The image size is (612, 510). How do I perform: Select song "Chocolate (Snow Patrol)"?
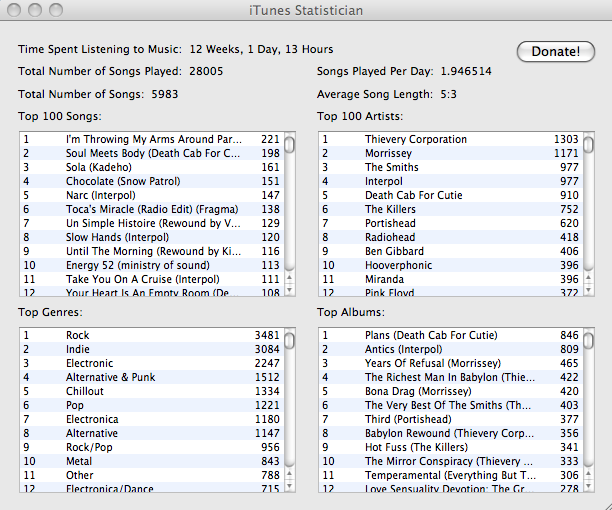(152, 181)
